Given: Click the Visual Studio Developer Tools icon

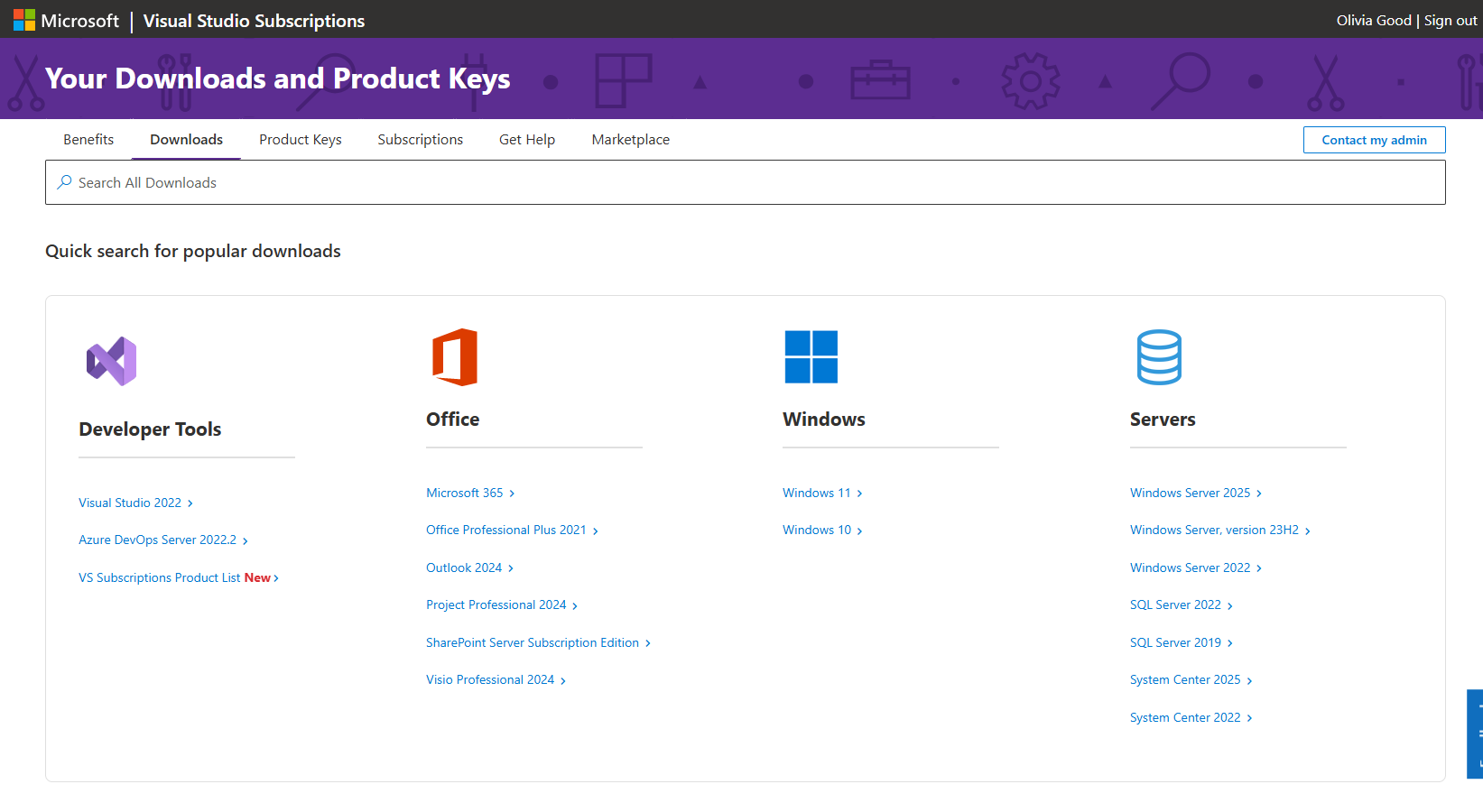Looking at the screenshot, I should pyautogui.click(x=111, y=362).
